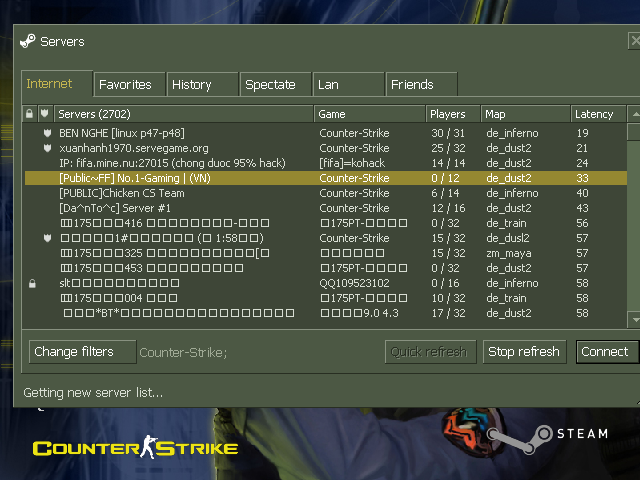Click the server list scrollbar thumb
This screenshot has width=641, height=481.
click(634, 132)
